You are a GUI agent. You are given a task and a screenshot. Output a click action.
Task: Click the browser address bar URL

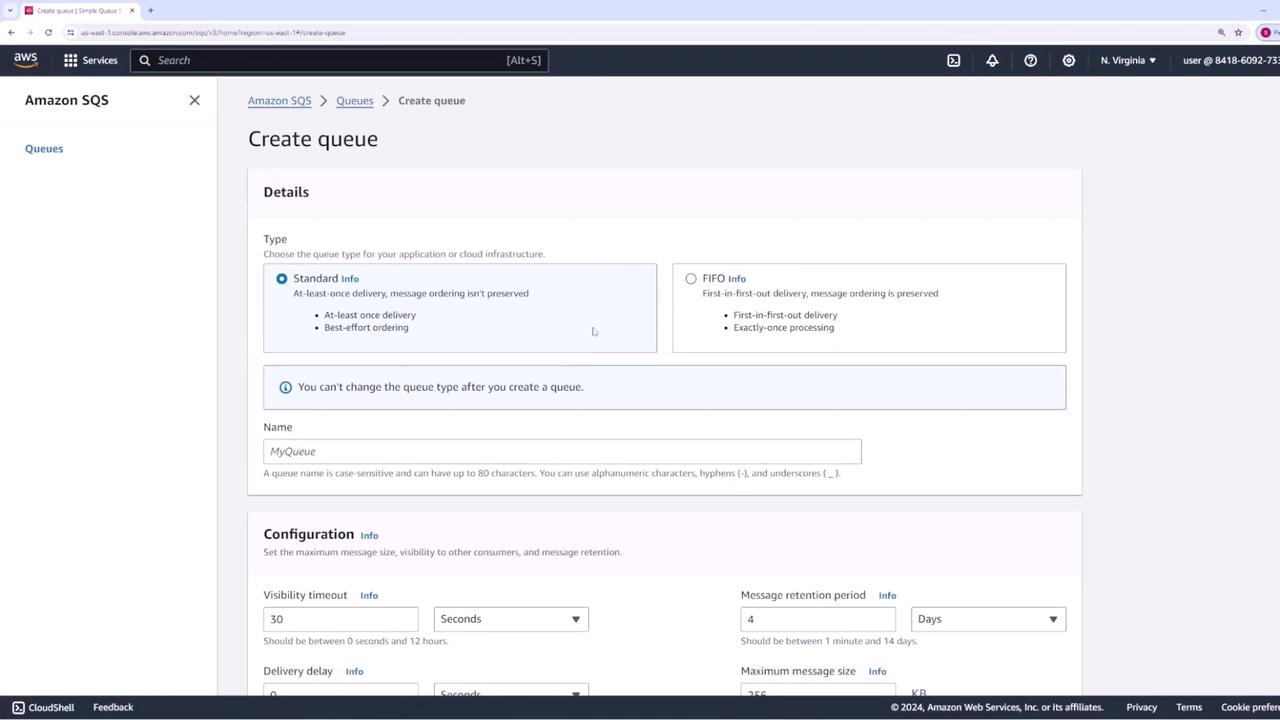coord(213,32)
